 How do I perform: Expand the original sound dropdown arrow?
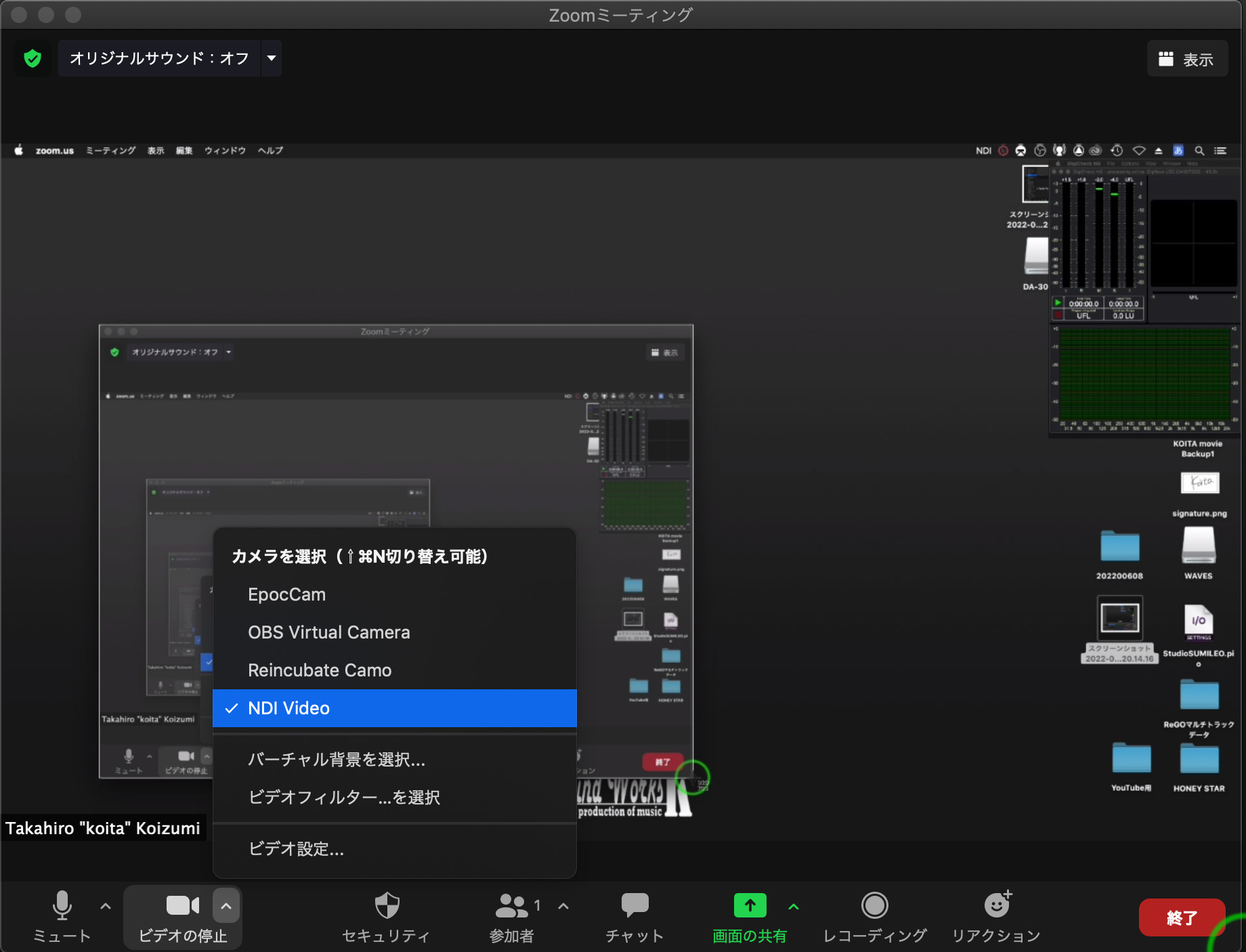(272, 58)
